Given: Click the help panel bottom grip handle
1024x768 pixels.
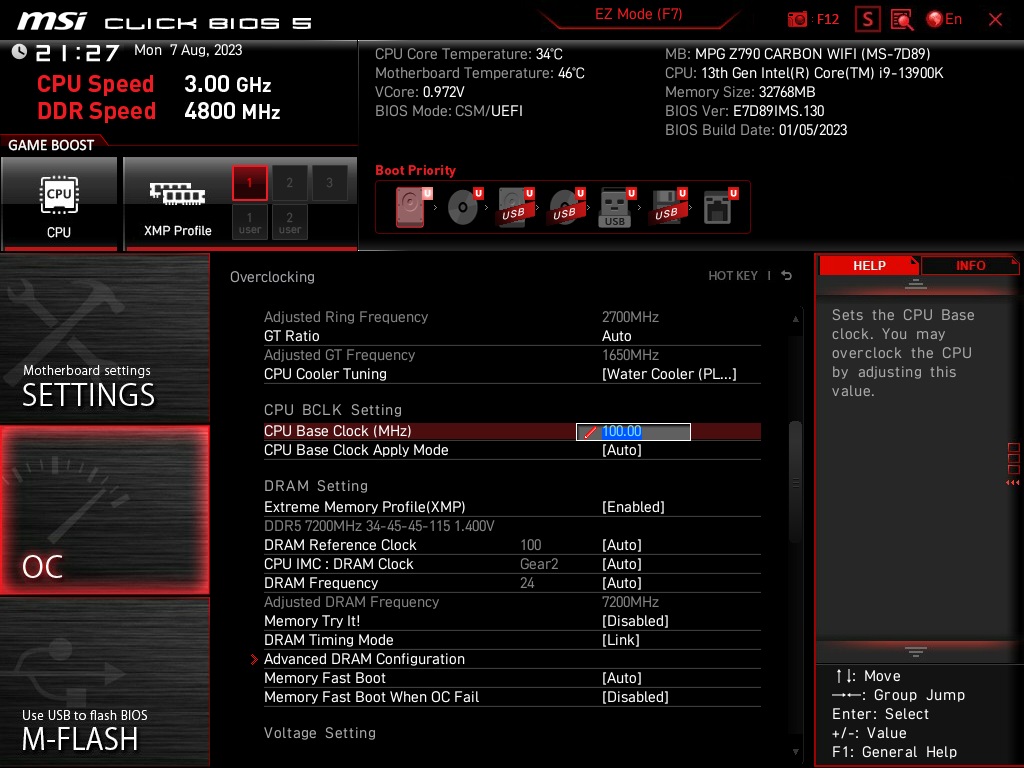Looking at the screenshot, I should tap(916, 652).
